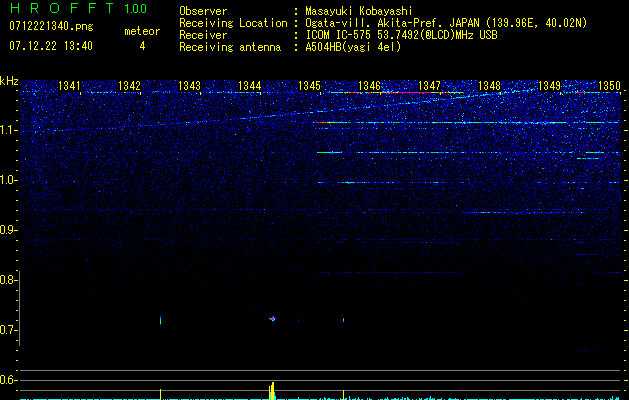Select the 1347 time marker
This screenshot has height=400, width=629.
[x=430, y=86]
